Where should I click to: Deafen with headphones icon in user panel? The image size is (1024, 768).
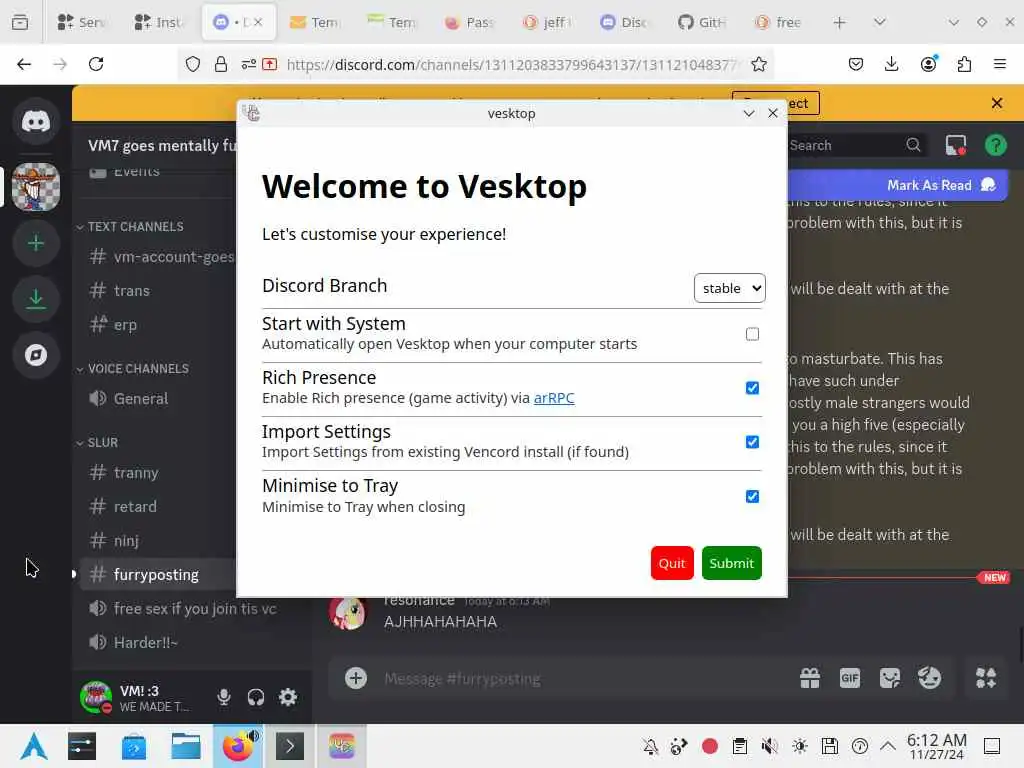[256, 697]
